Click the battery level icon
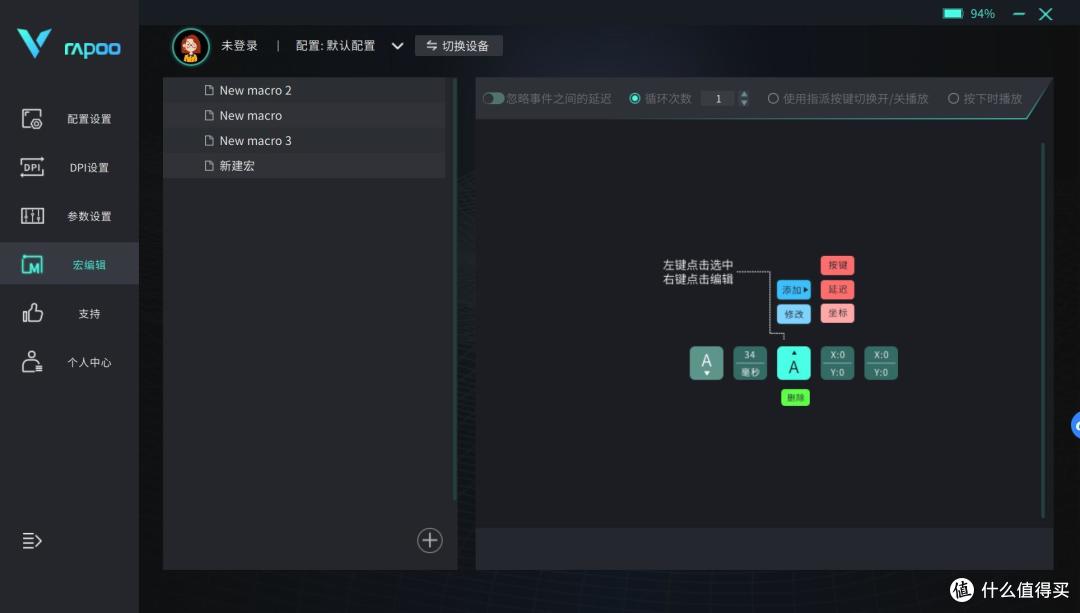 pos(953,13)
